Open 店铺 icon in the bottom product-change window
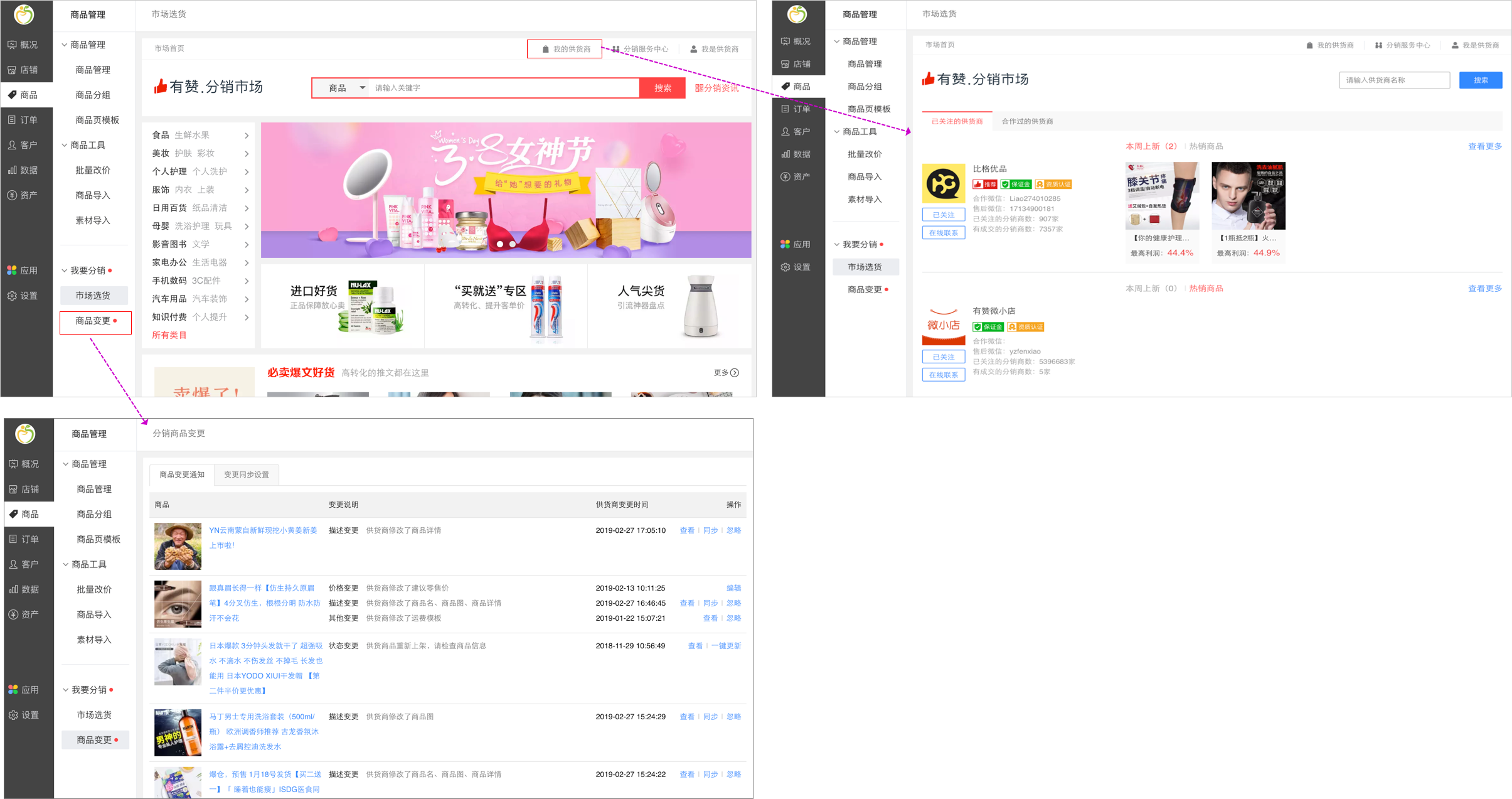This screenshot has height=799, width=1512. click(x=13, y=489)
